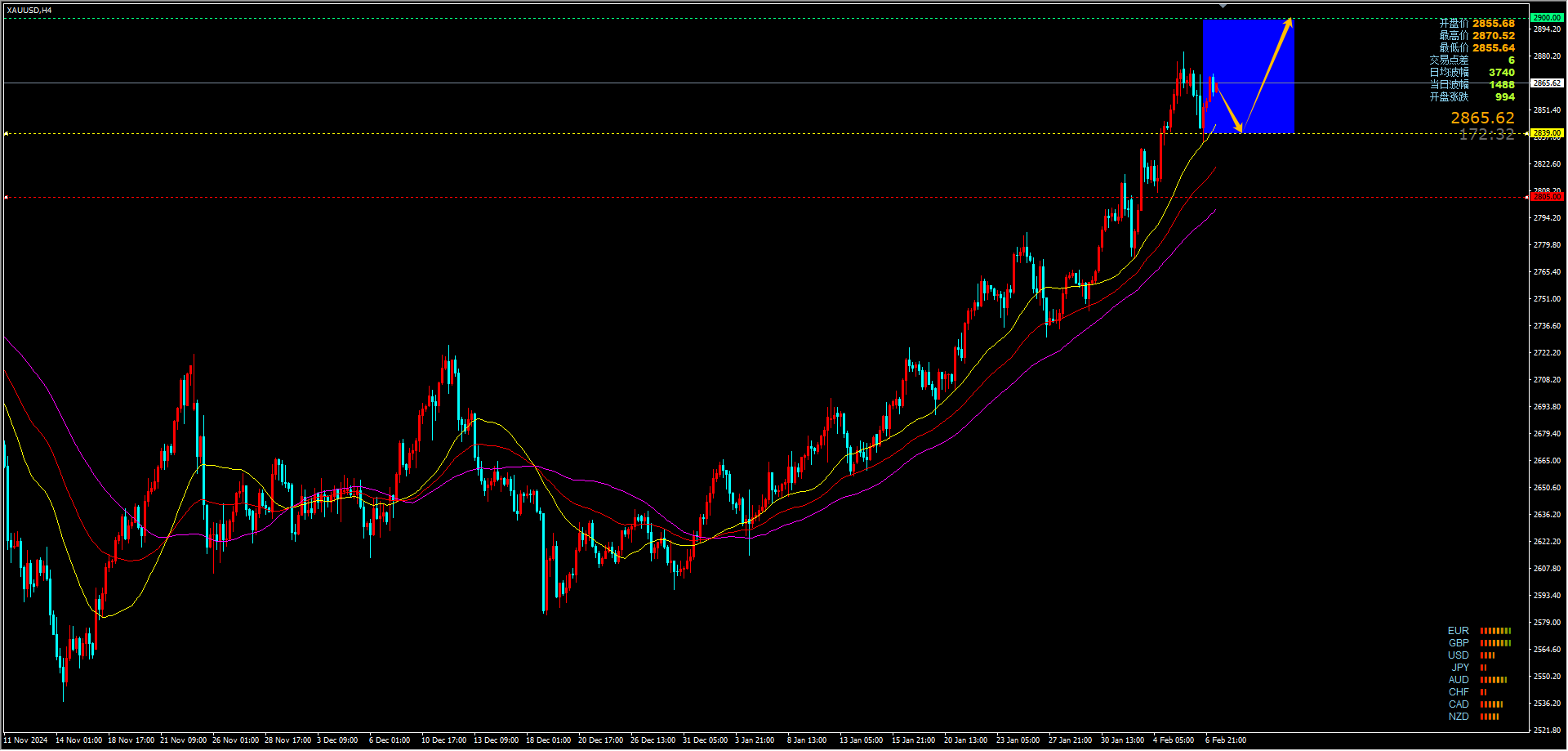This screenshot has height=751, width=1568.
Task: Click the AUD currency strength label
Action: (1459, 680)
